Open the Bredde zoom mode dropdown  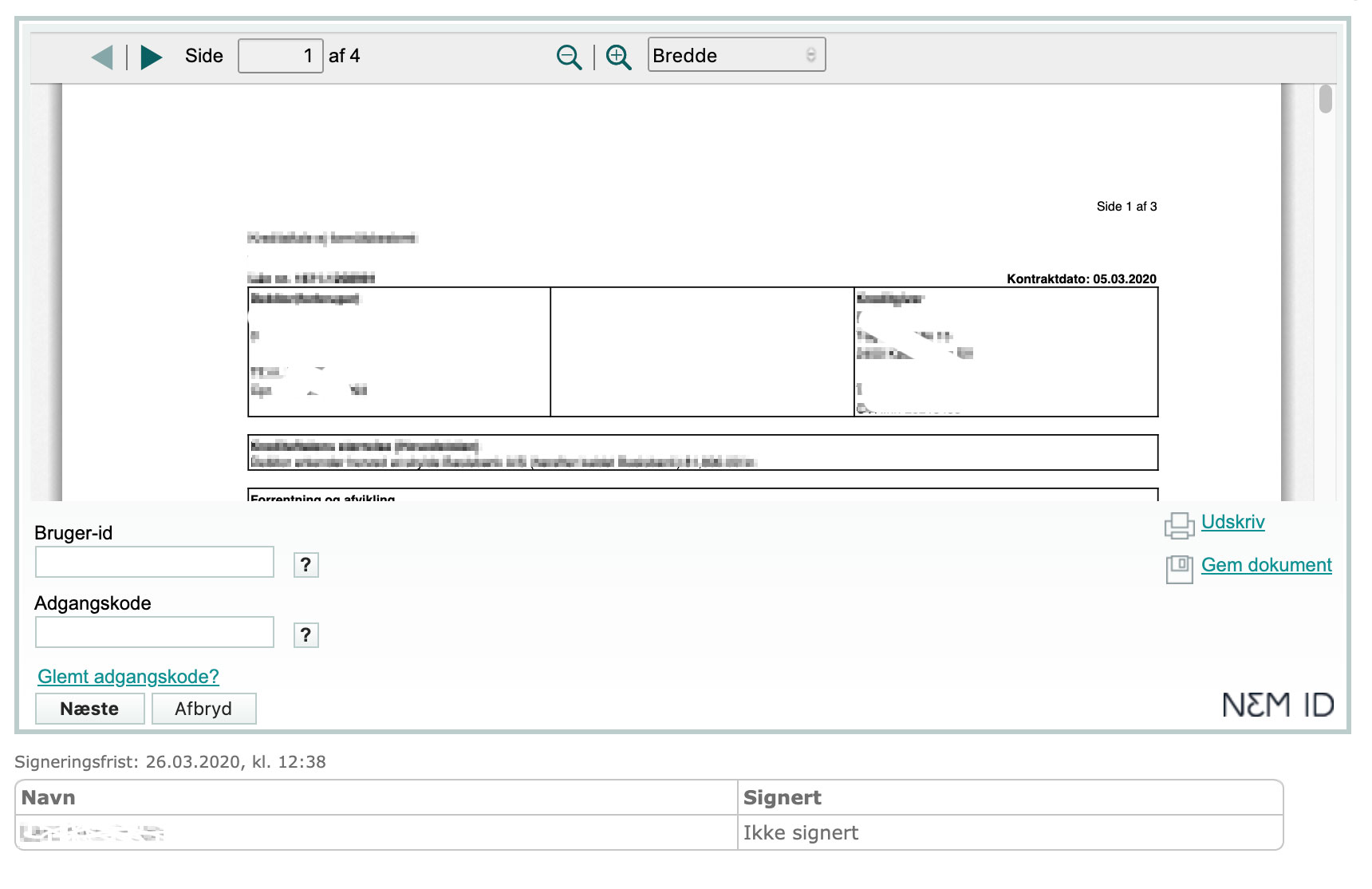(x=735, y=55)
